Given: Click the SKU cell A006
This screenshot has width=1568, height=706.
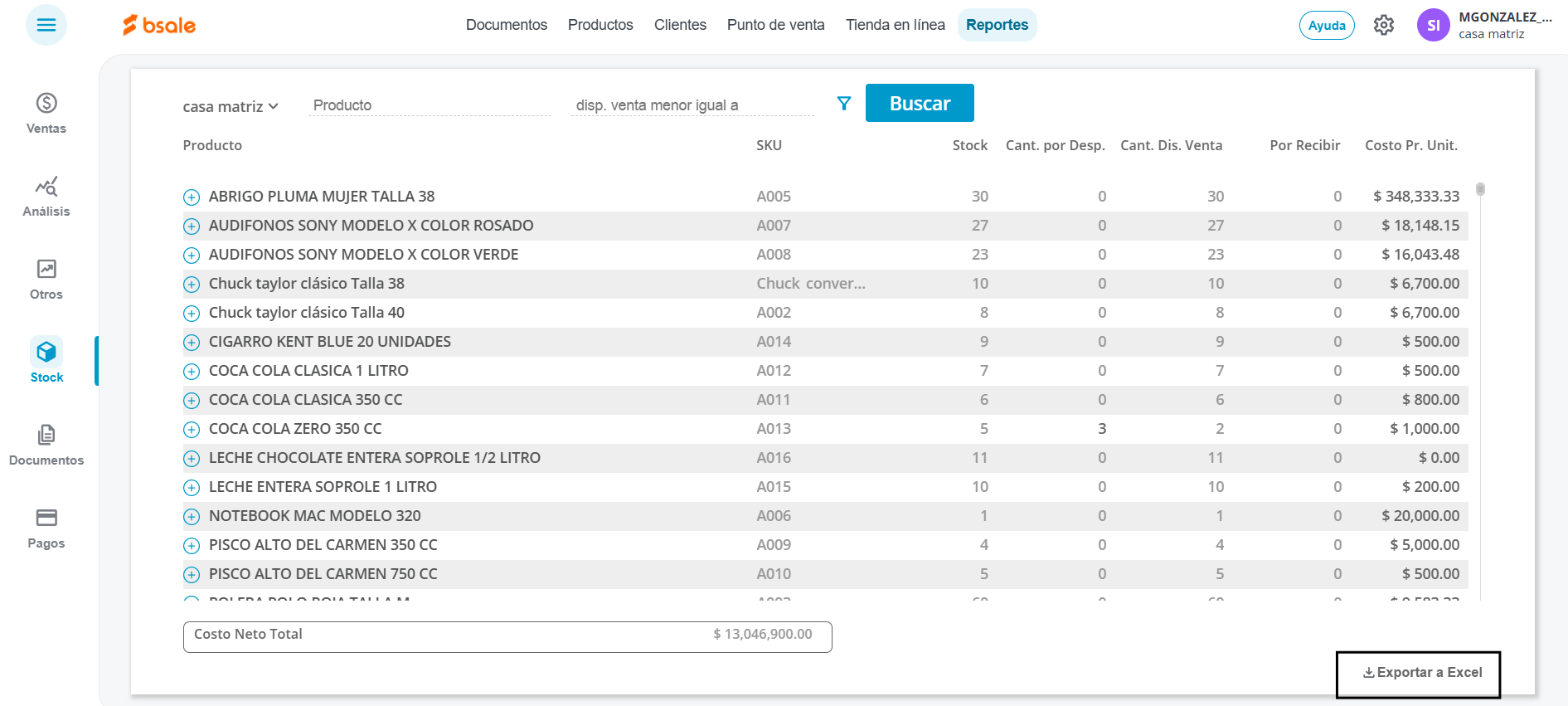Looking at the screenshot, I should pyautogui.click(x=774, y=516).
